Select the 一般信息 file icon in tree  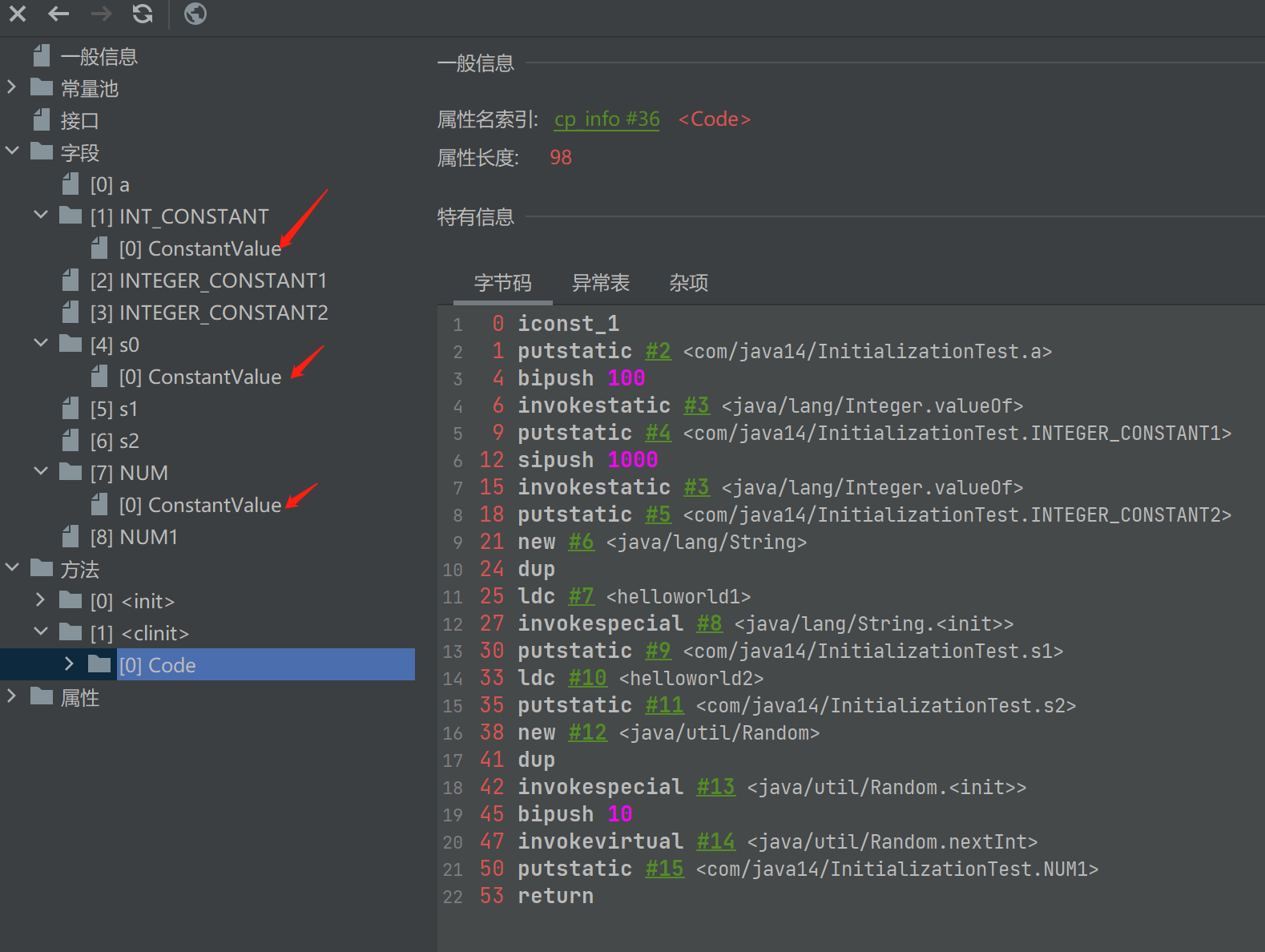coord(42,56)
